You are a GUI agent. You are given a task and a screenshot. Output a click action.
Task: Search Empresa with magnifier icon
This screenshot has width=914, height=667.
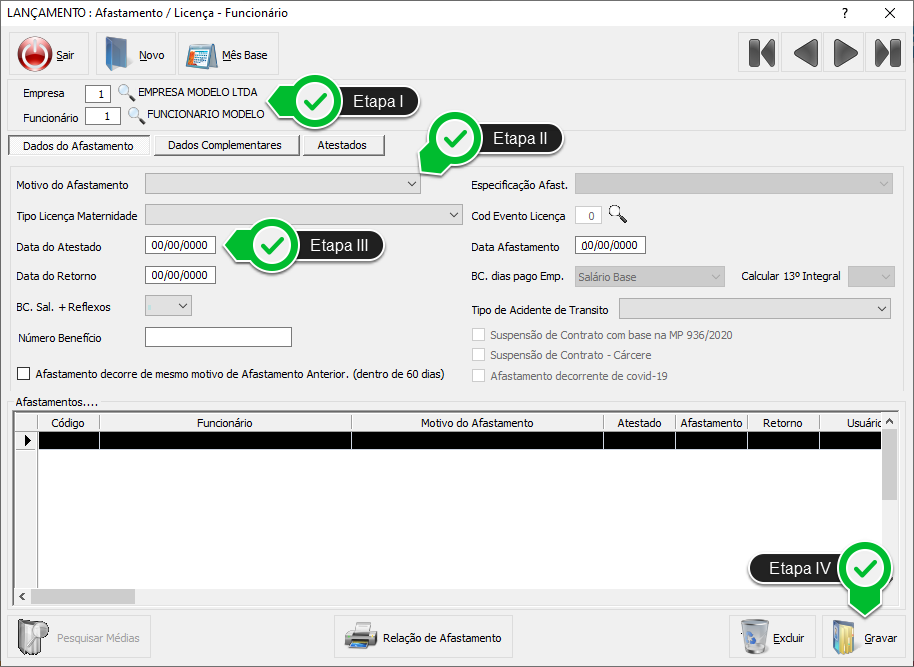126,93
